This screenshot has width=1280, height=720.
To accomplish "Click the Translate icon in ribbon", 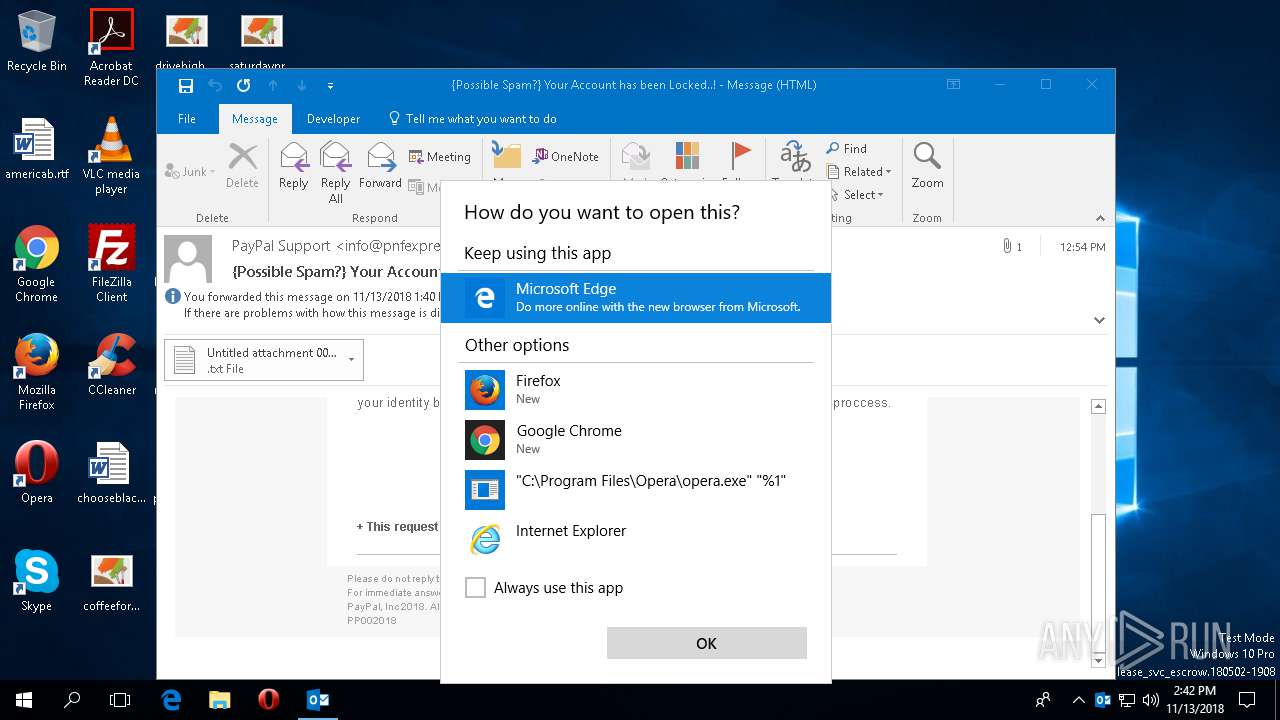I will [795, 157].
